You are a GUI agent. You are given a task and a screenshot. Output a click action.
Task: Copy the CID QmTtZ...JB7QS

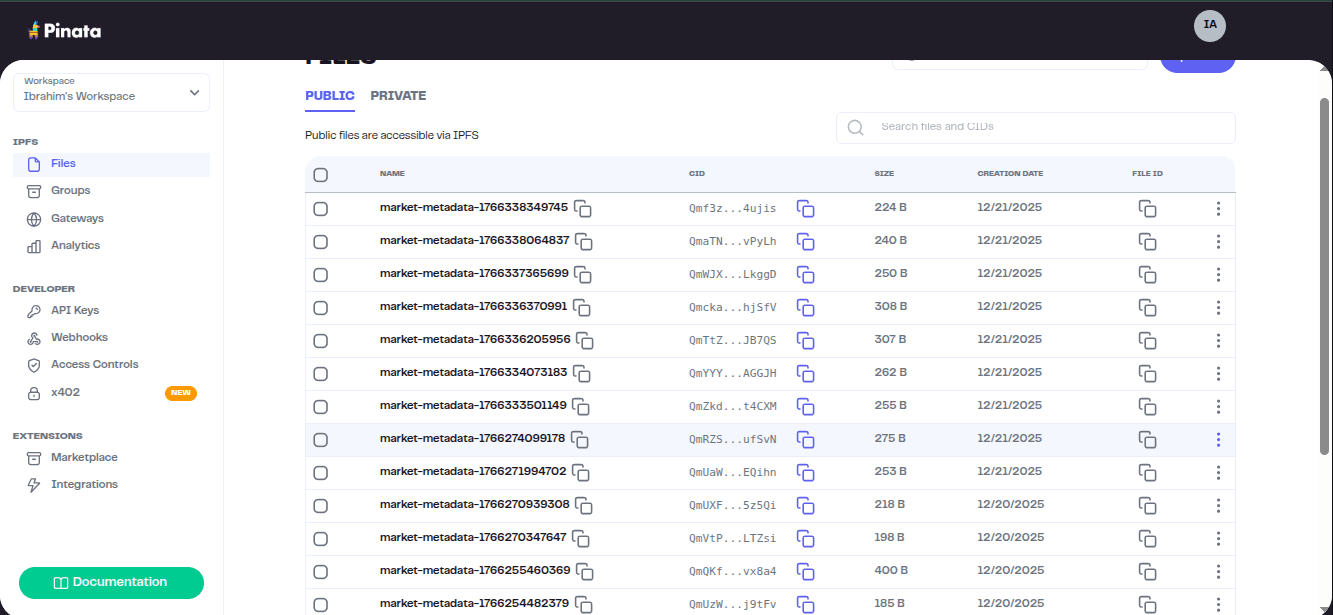pos(806,341)
